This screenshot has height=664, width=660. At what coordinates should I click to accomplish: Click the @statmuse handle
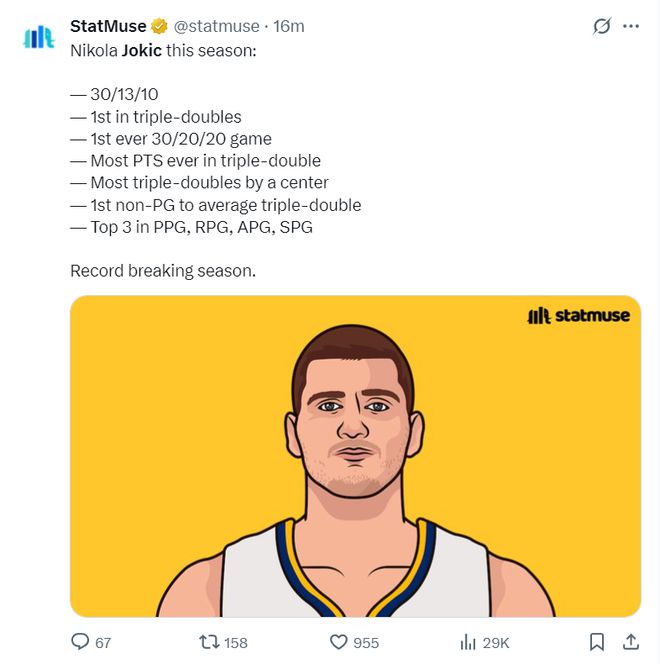pos(215,26)
